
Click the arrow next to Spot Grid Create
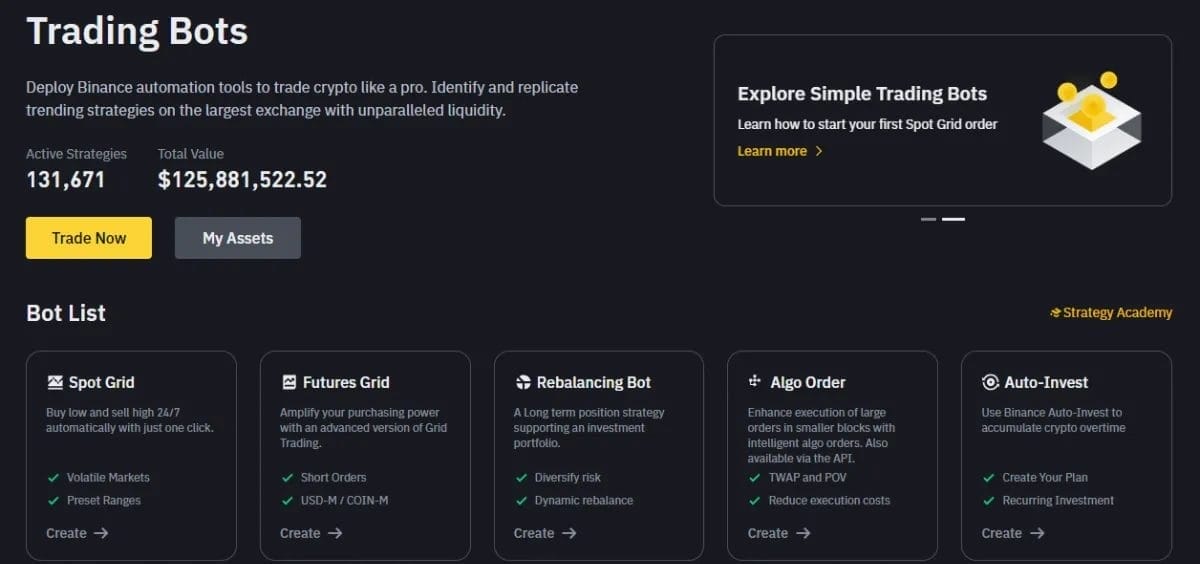(x=101, y=533)
